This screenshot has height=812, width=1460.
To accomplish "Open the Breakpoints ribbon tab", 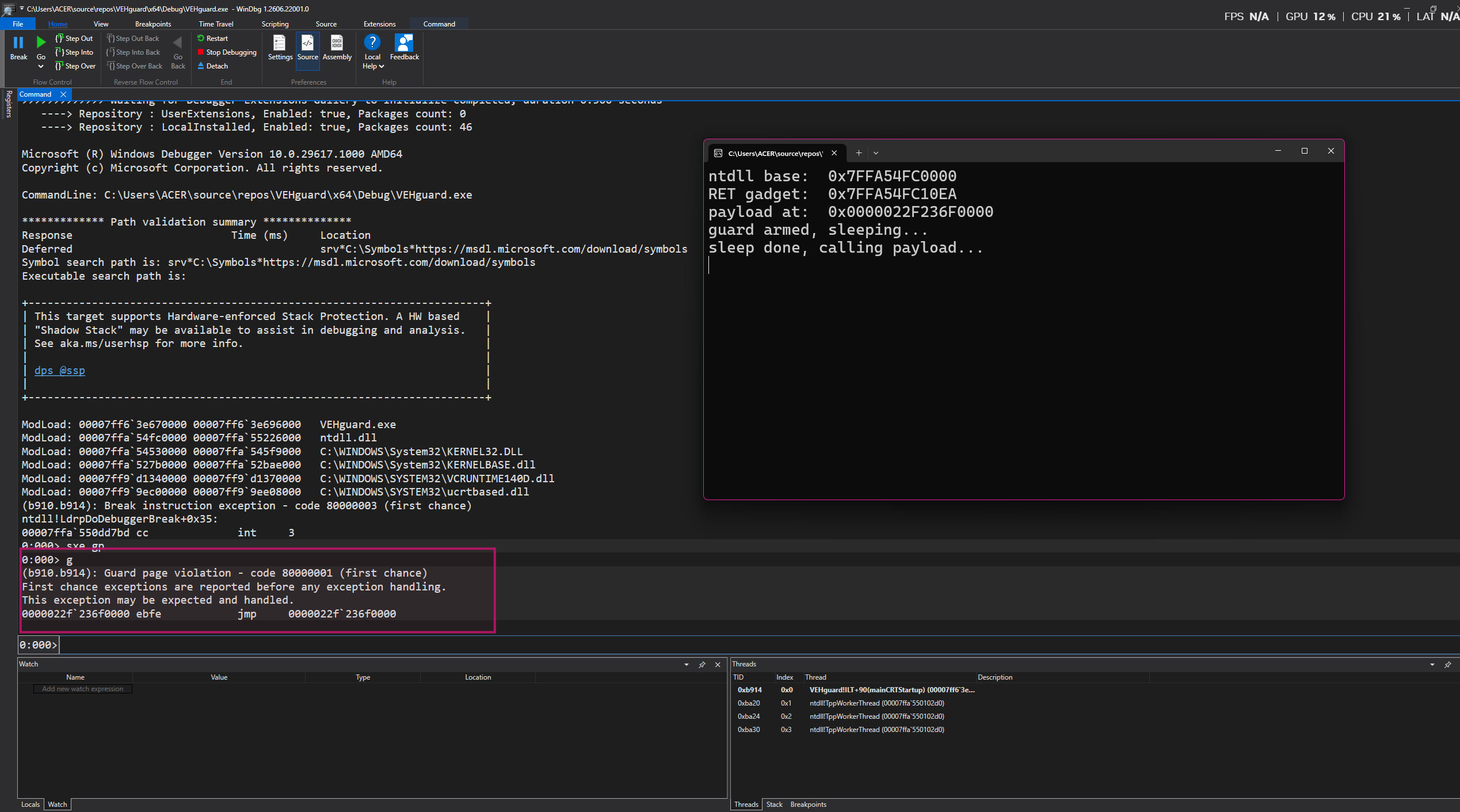I will click(153, 24).
